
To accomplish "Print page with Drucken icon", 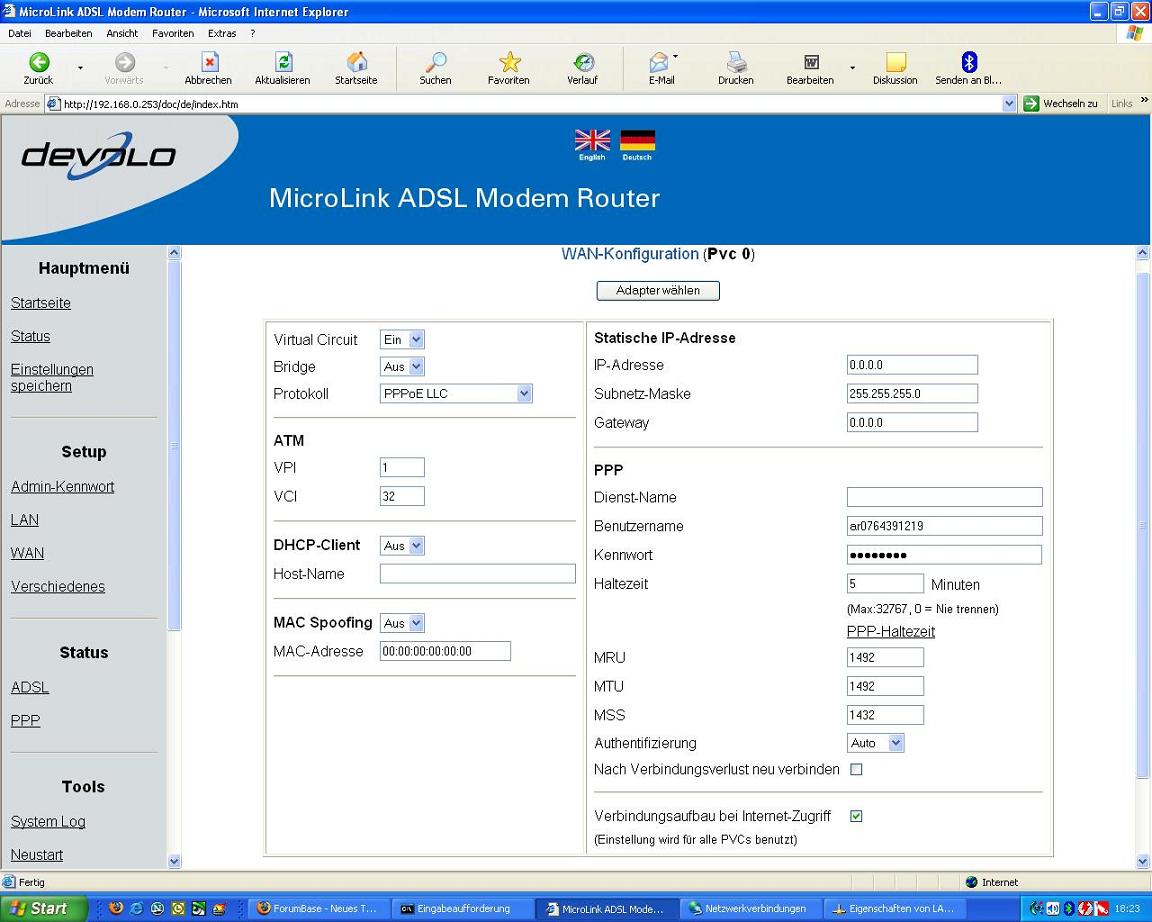I will pos(736,62).
